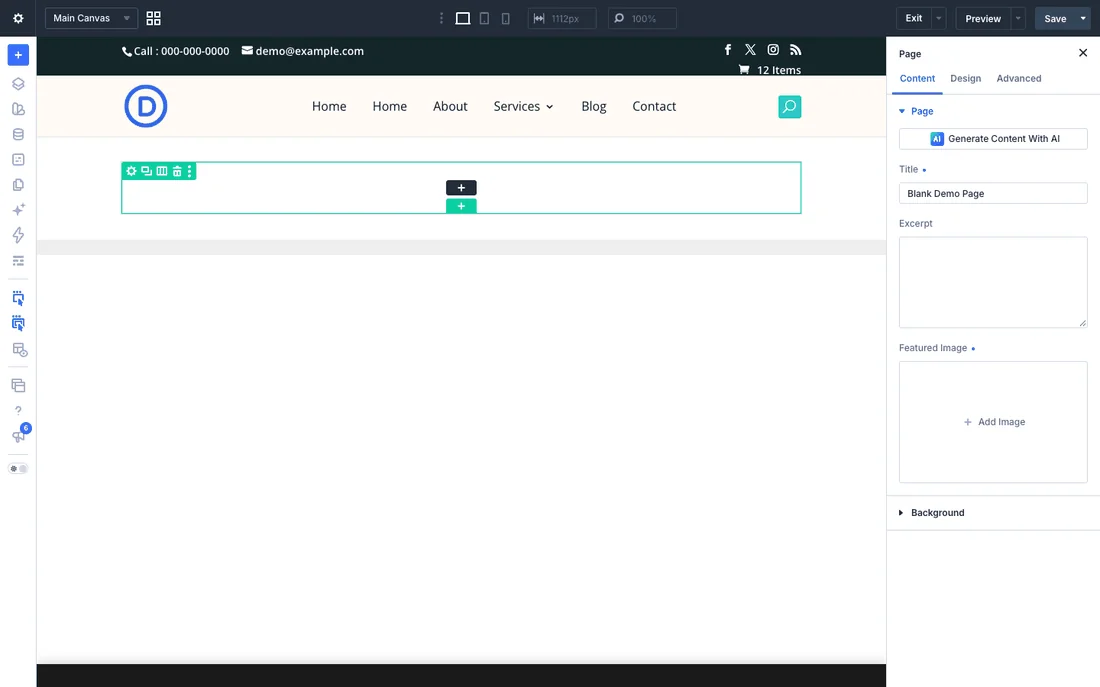Click the layout eye icon in sidebar
The width and height of the screenshot is (1100, 687).
coord(19,349)
